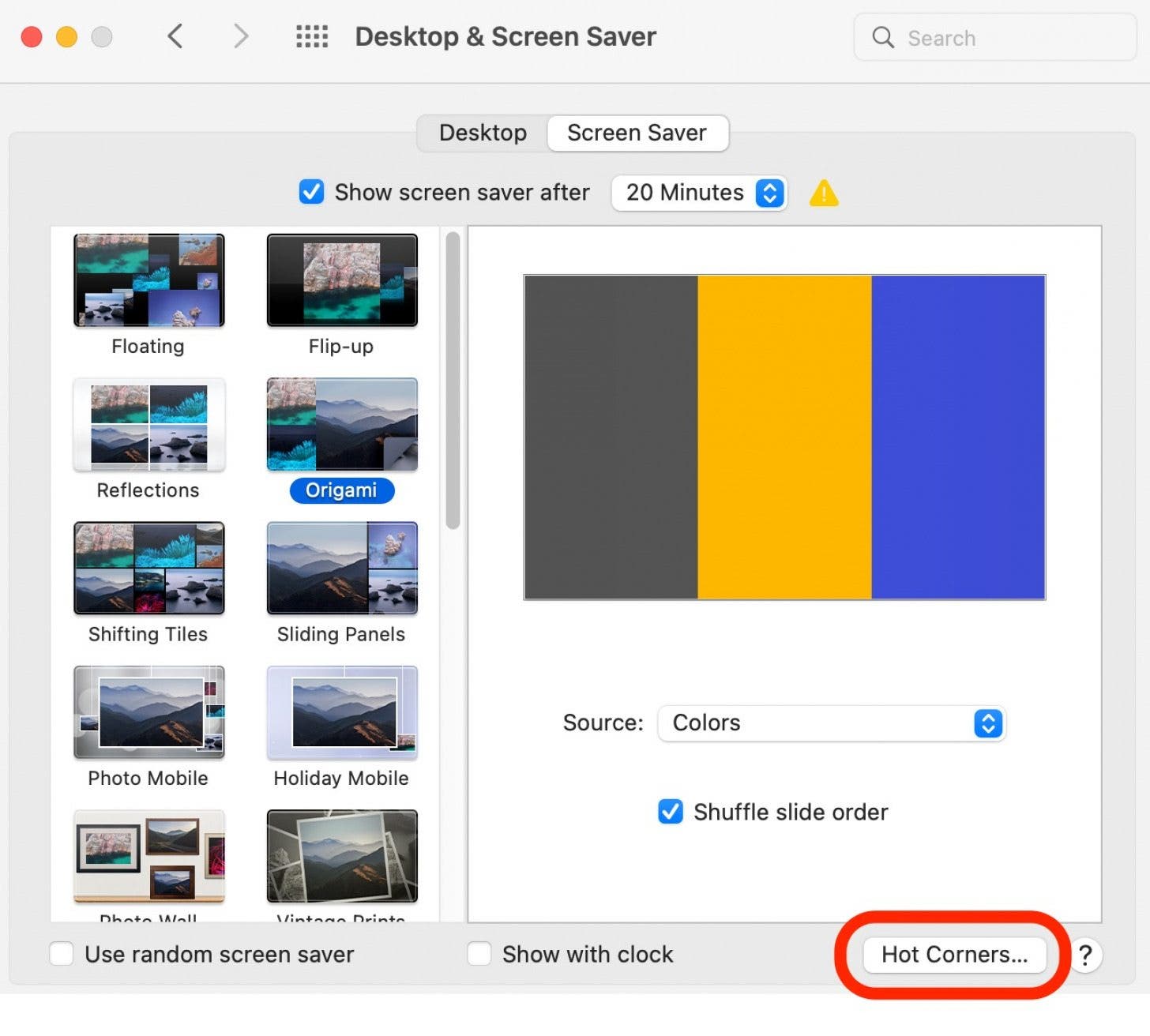
Task: Select the Floating screen saver
Action: click(148, 280)
